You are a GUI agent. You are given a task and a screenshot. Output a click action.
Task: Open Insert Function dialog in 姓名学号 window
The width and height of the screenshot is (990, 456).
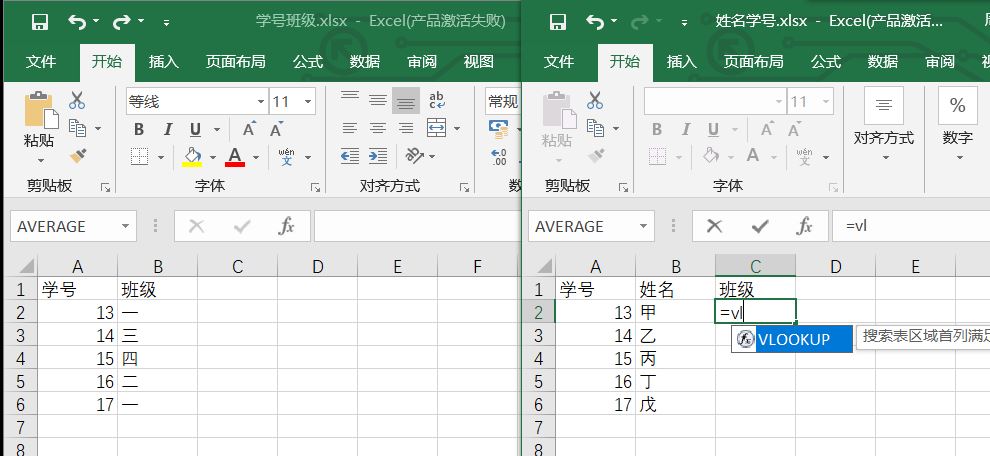pyautogui.click(x=804, y=226)
